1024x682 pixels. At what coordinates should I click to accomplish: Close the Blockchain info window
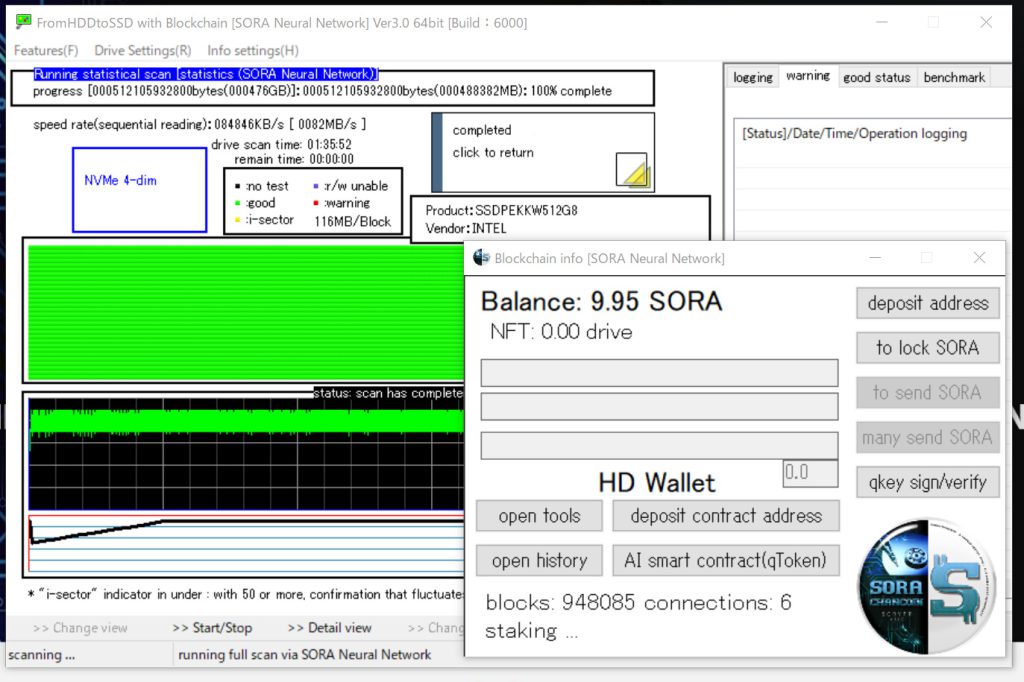(x=979, y=257)
